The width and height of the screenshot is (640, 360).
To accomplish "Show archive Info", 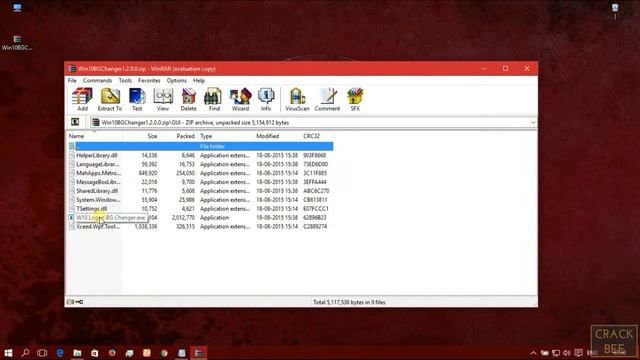I will tap(266, 100).
